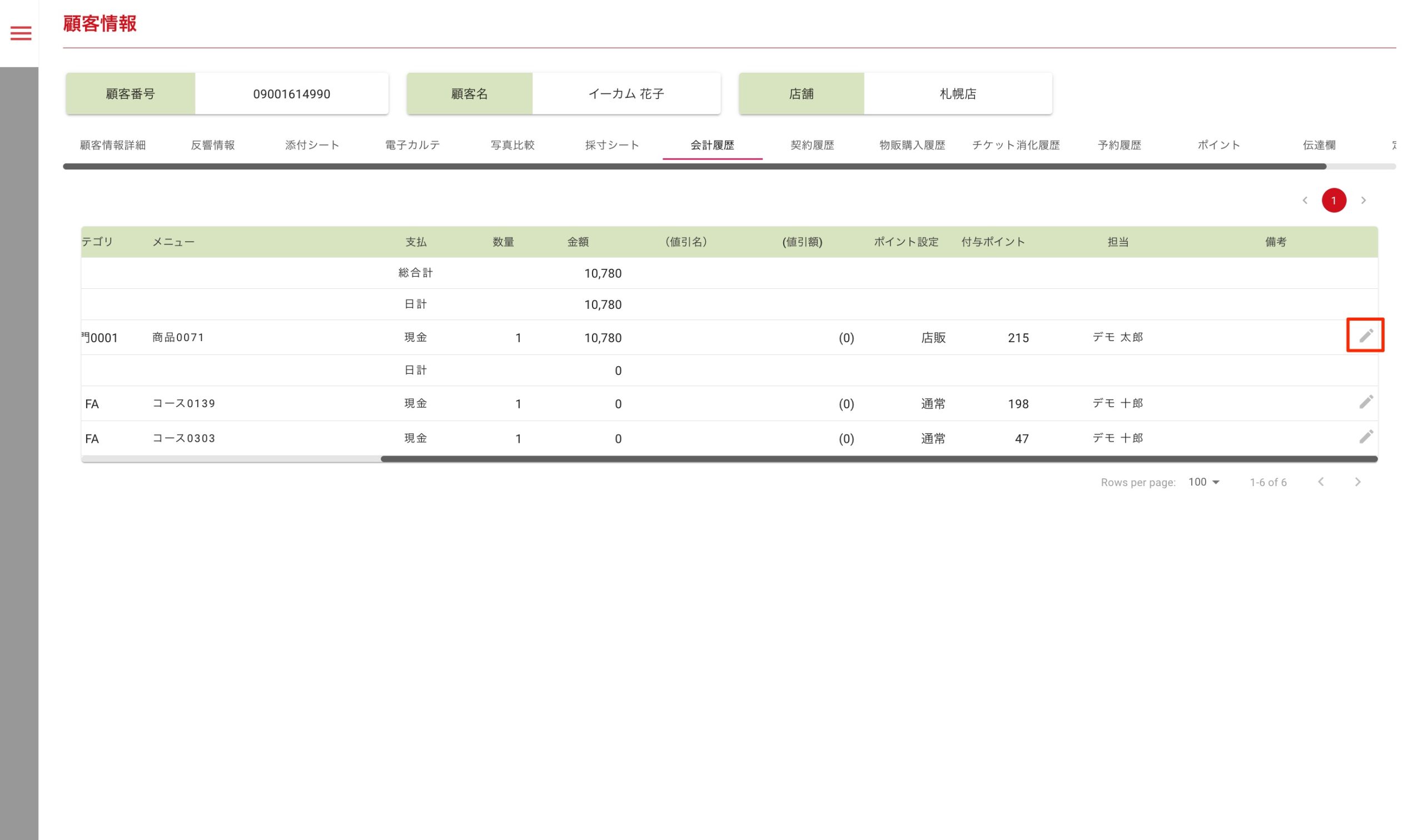Open Rows per page dropdown
This screenshot has width=1423, height=840.
[x=1203, y=482]
